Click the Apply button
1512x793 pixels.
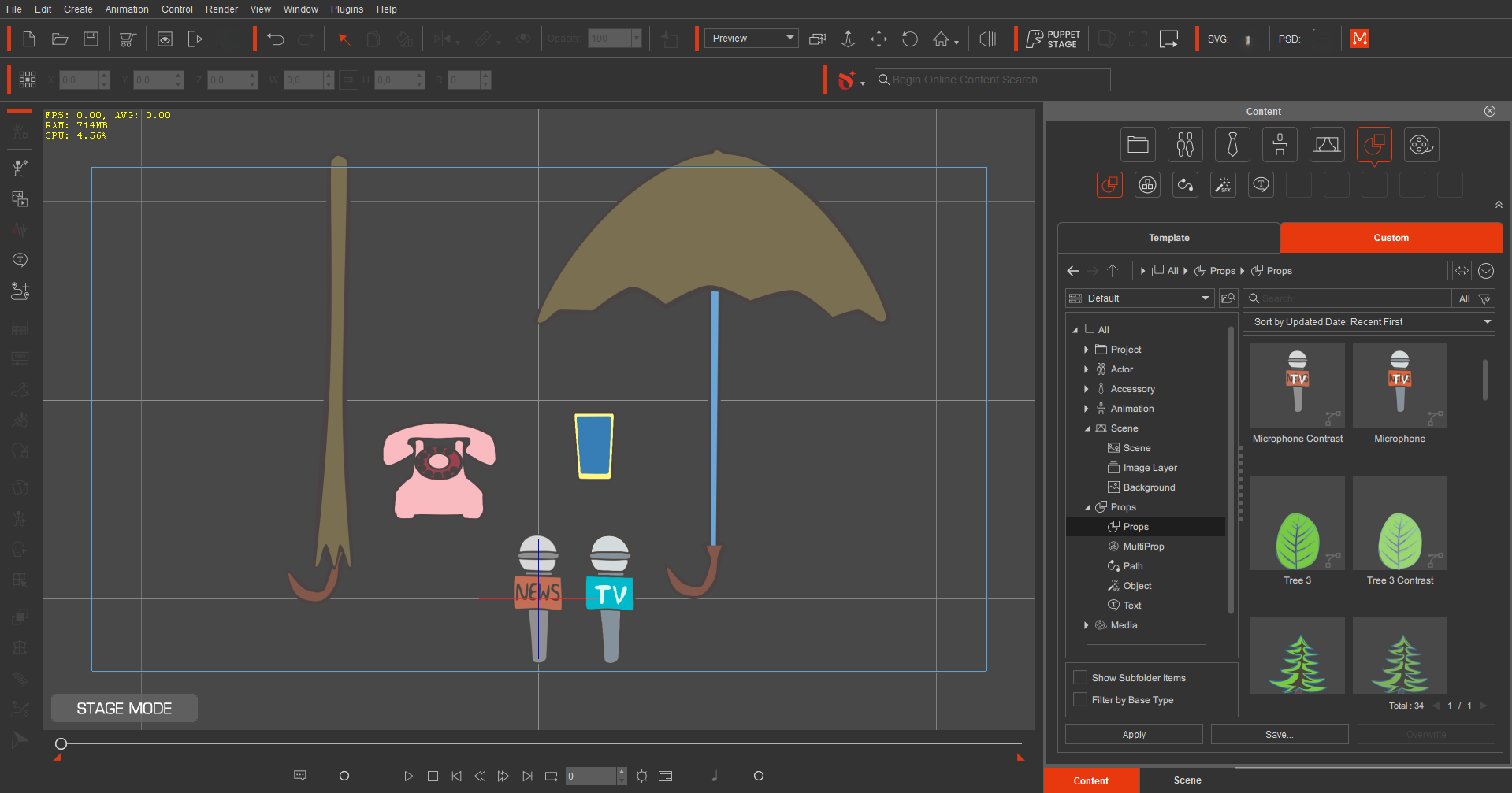point(1133,734)
